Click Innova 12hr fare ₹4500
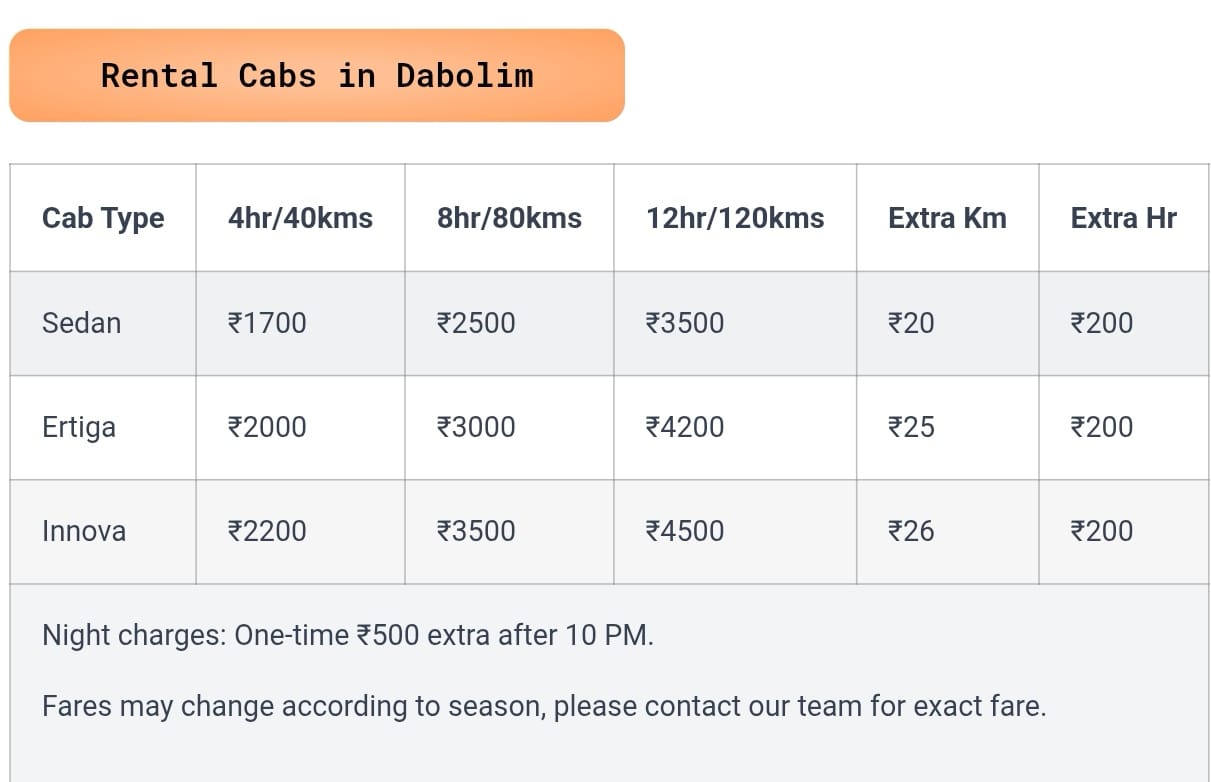 (685, 531)
